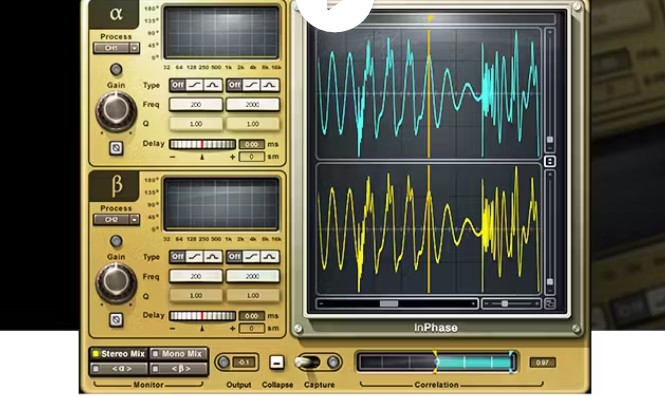The width and height of the screenshot is (665, 397).
Task: Click the small round button under alpha Process
Action: pyautogui.click(x=116, y=69)
